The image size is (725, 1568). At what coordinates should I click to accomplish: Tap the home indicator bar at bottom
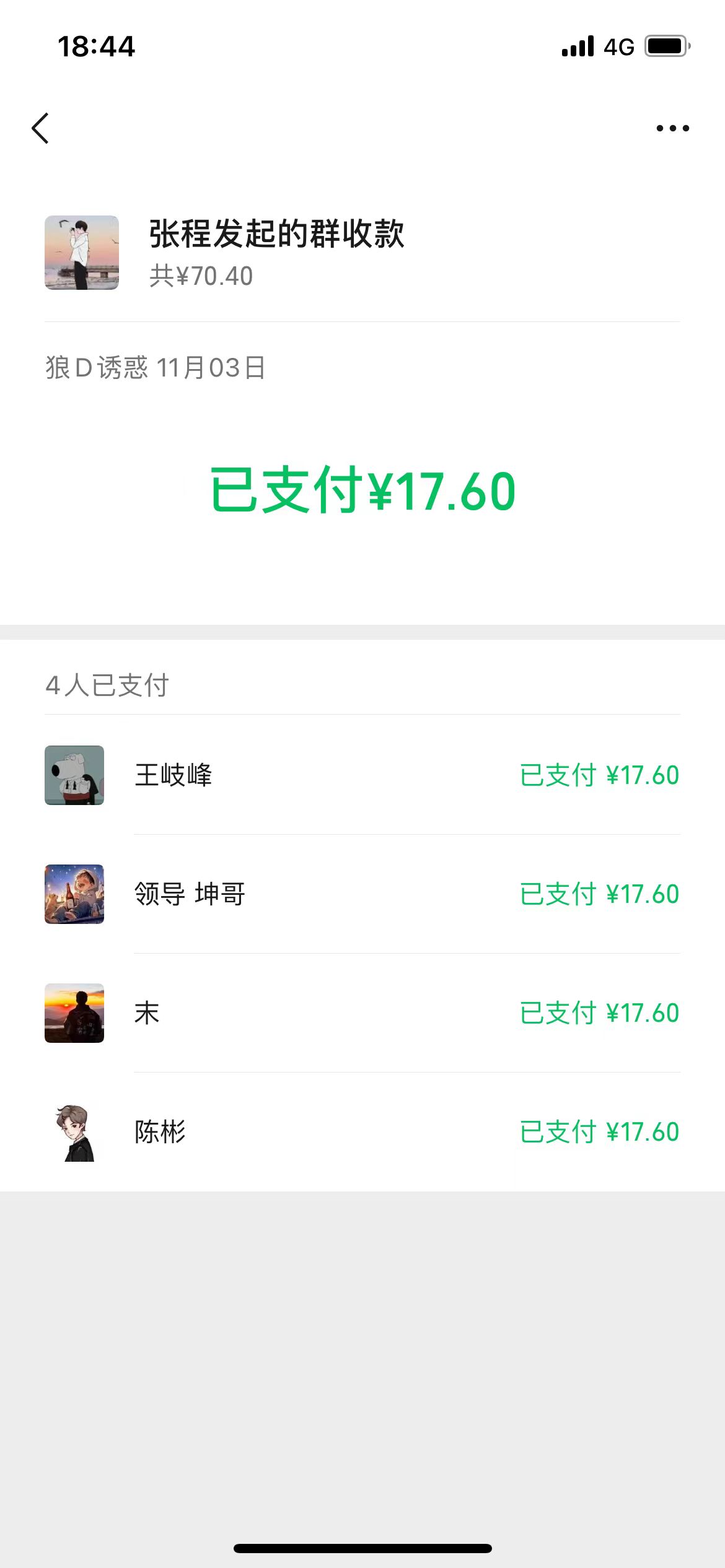(x=362, y=1548)
